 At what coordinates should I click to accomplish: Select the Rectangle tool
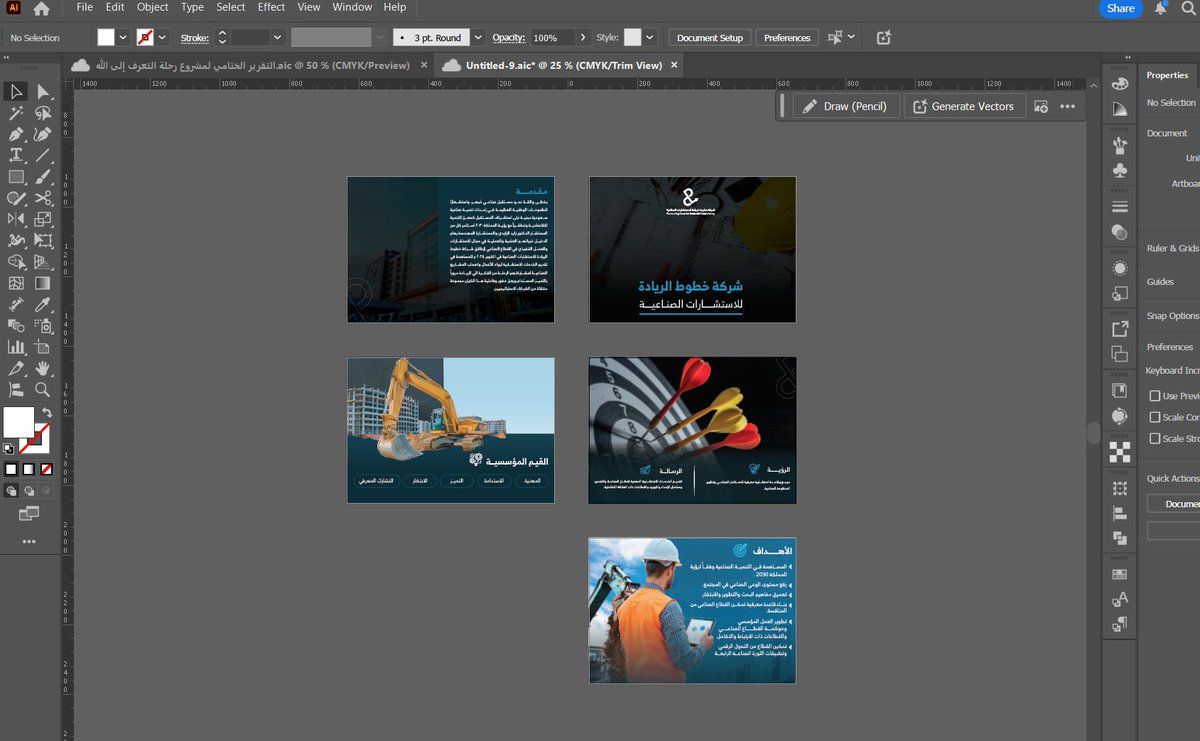click(16, 177)
